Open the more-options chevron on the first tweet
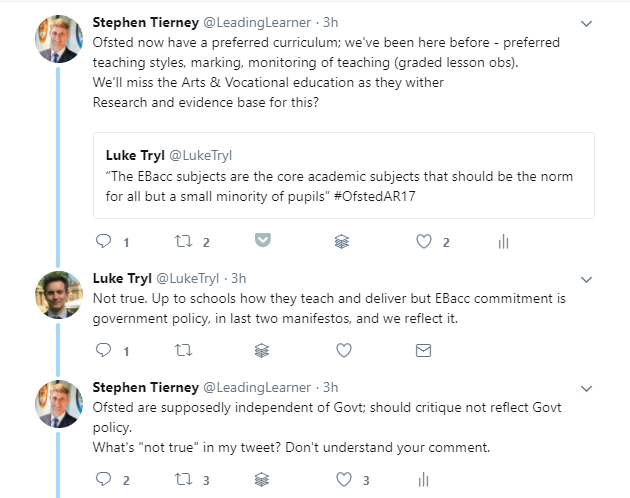Screen dimensions: 630x498 pos(587,23)
